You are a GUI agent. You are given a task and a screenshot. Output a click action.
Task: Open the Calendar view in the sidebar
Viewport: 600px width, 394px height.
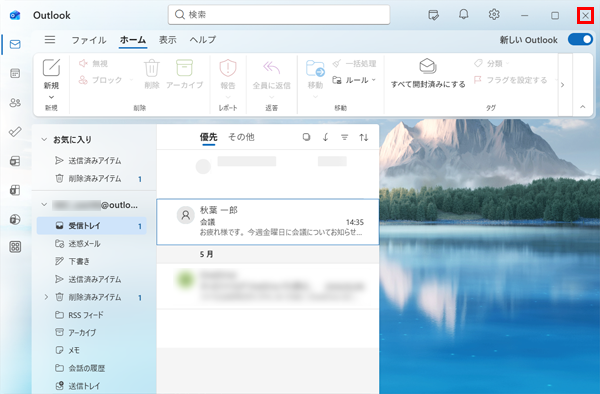coord(15,73)
